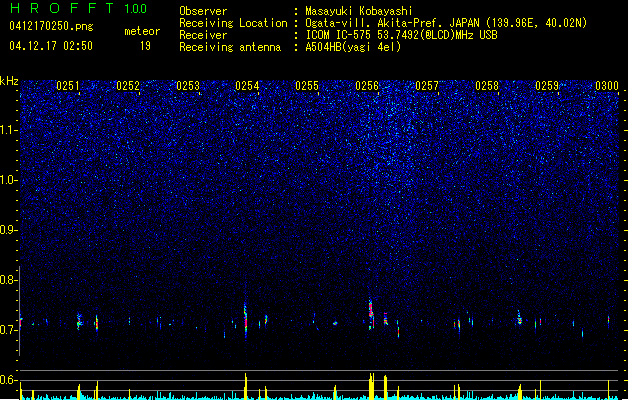The height and width of the screenshot is (400, 629).
Task: Click the 0256 time marker
Action: 367,86
